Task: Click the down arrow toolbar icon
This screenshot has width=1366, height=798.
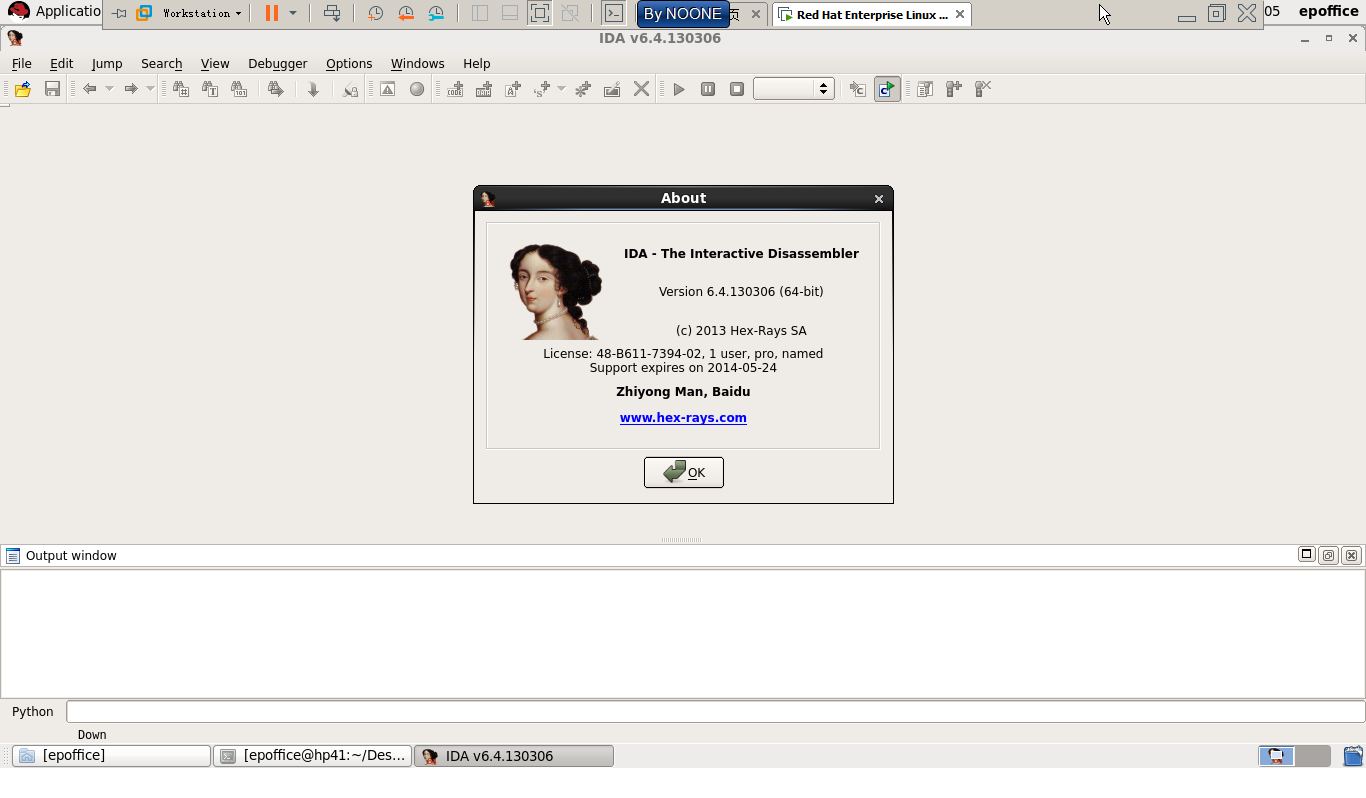Action: (313, 89)
